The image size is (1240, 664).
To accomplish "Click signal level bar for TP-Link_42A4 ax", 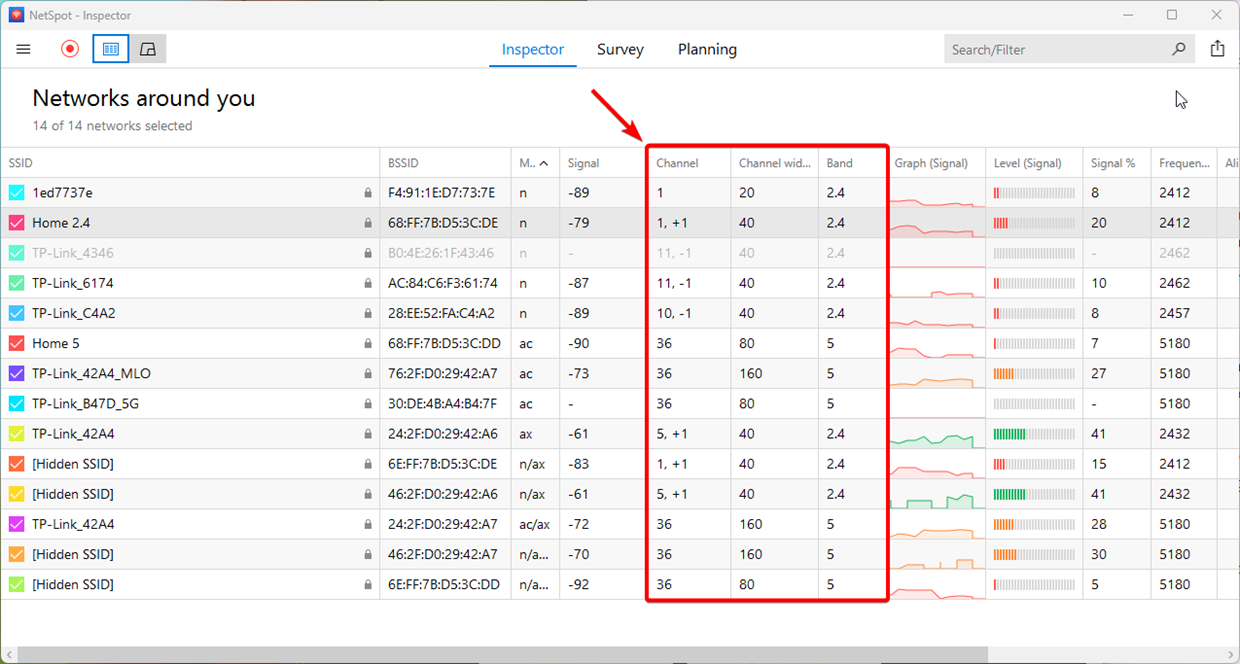I will pos(1034,434).
